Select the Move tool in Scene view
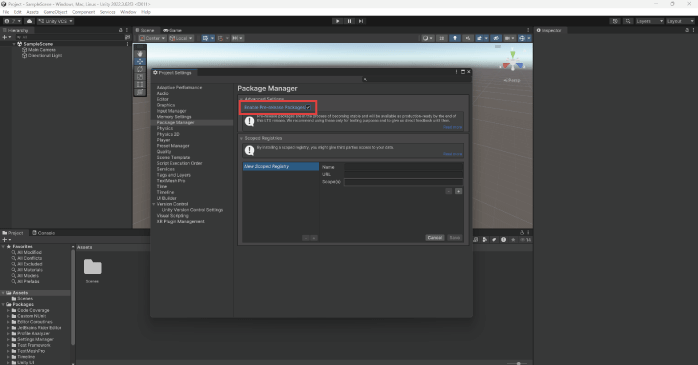The image size is (698, 365). [x=140, y=61]
